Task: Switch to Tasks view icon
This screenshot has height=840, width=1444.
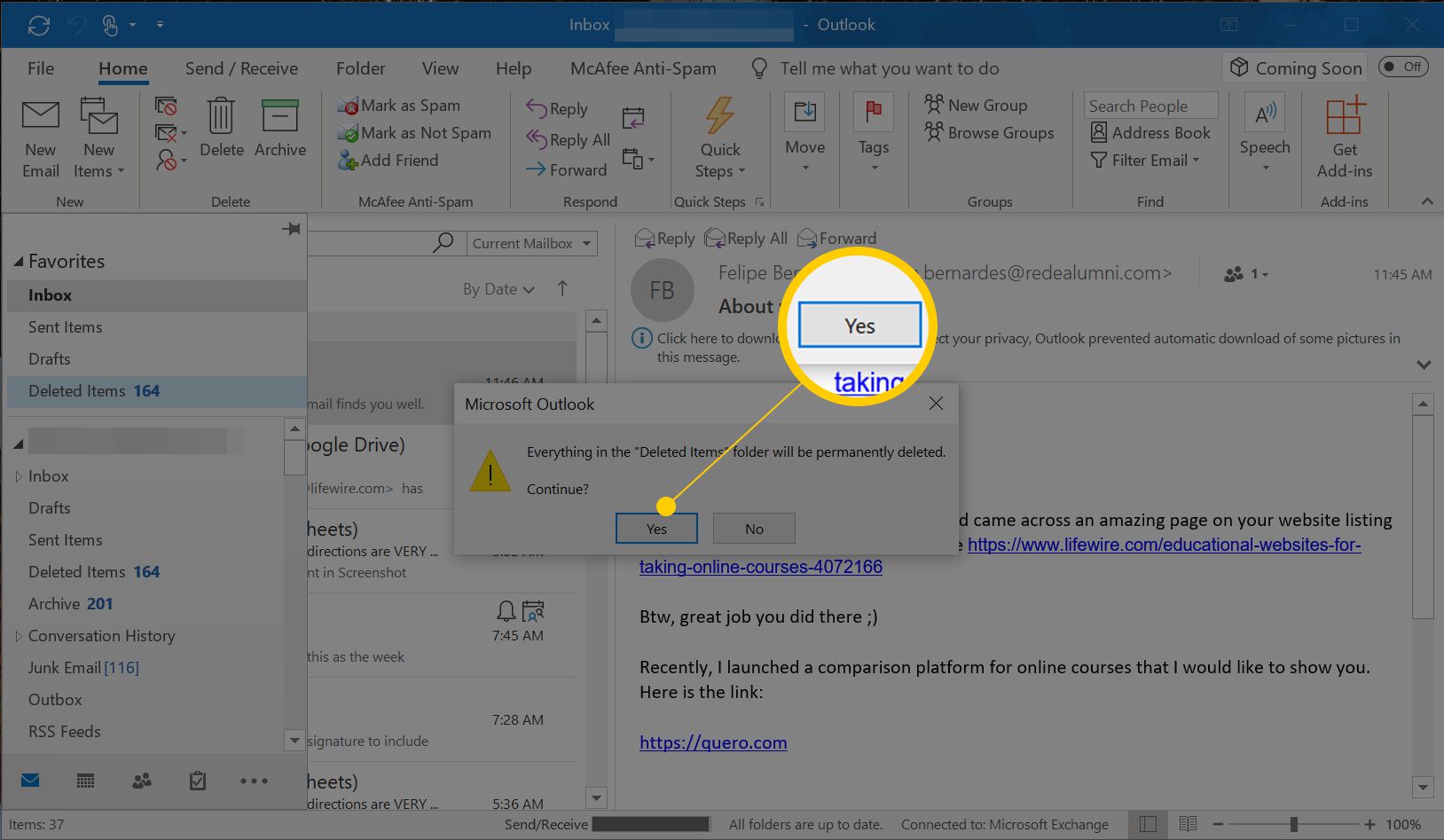Action: pyautogui.click(x=198, y=781)
